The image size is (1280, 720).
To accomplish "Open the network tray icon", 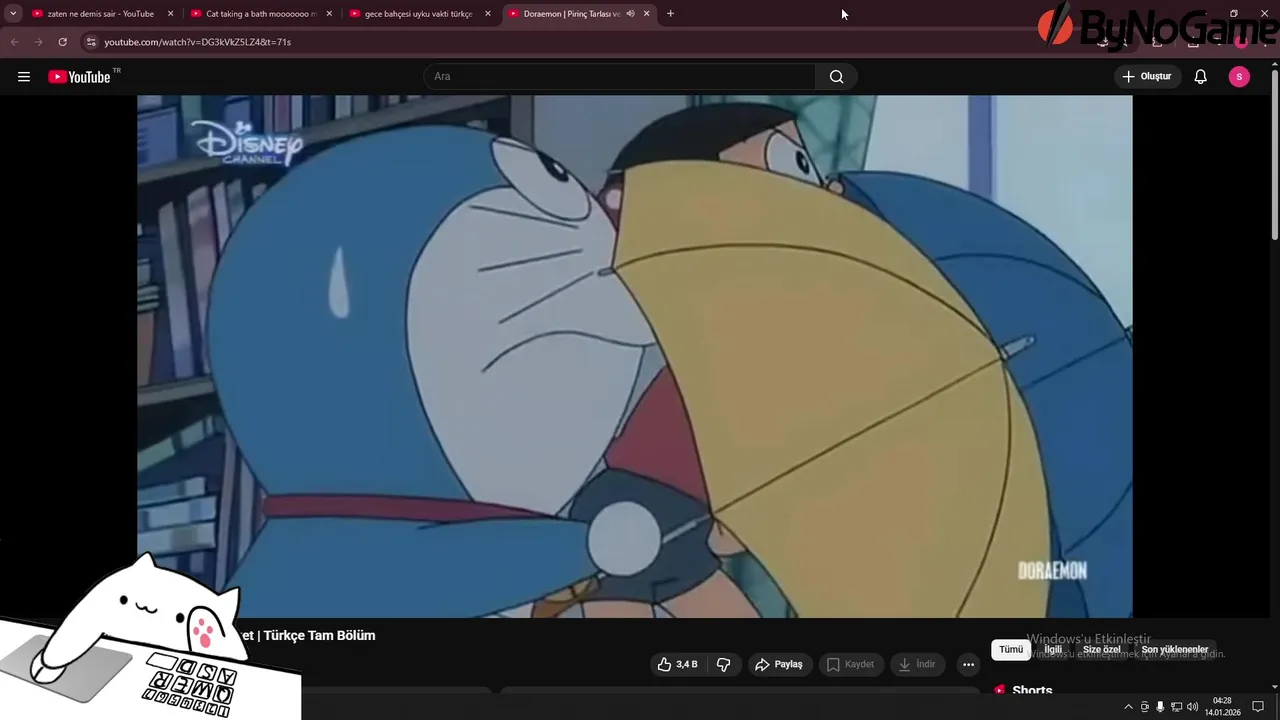I will (x=1176, y=707).
